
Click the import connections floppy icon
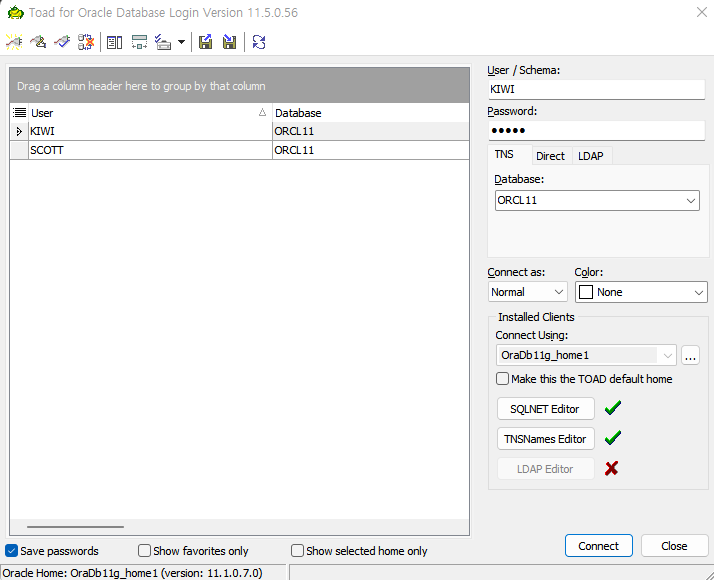click(x=230, y=42)
